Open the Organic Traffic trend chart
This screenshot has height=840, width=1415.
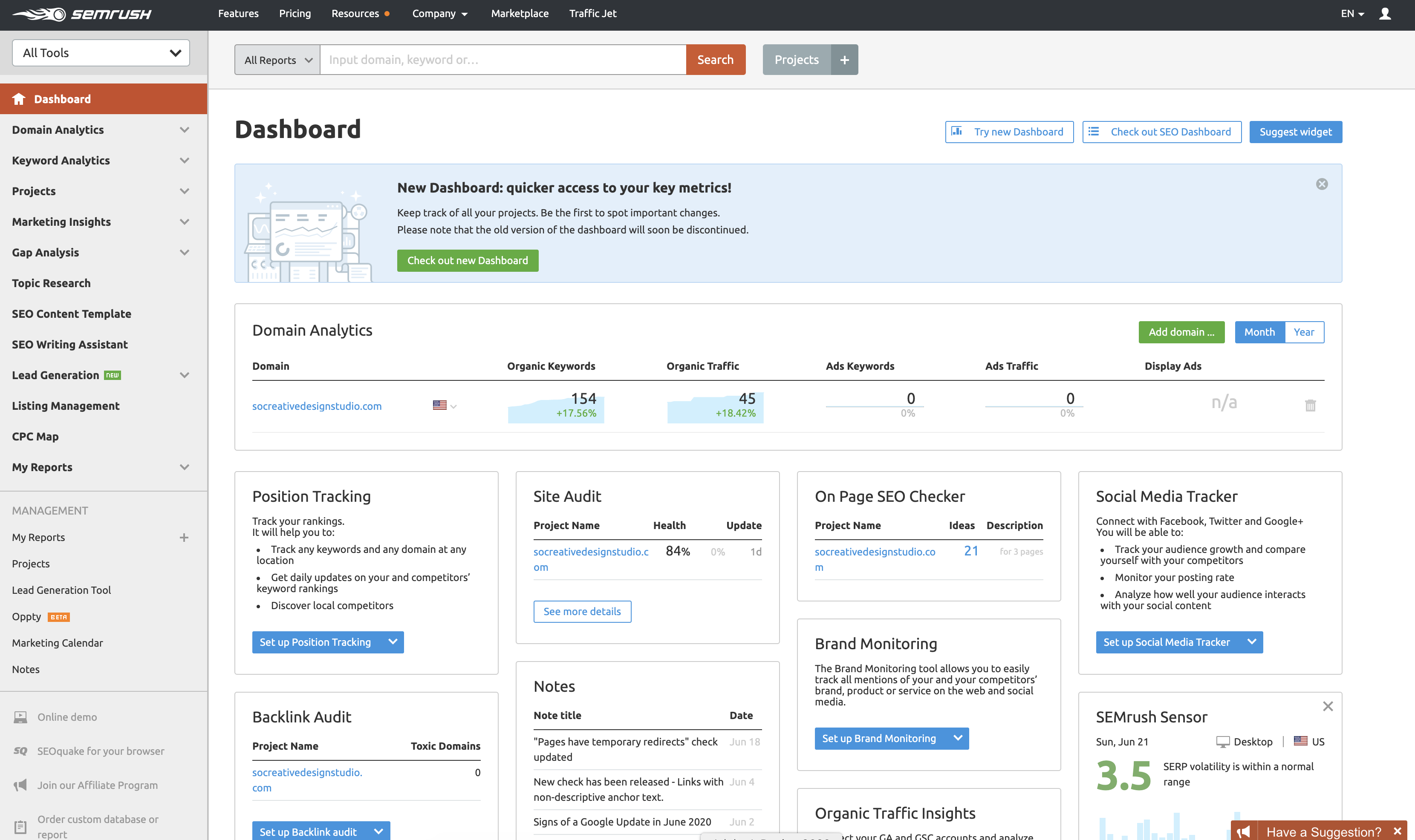coord(715,407)
